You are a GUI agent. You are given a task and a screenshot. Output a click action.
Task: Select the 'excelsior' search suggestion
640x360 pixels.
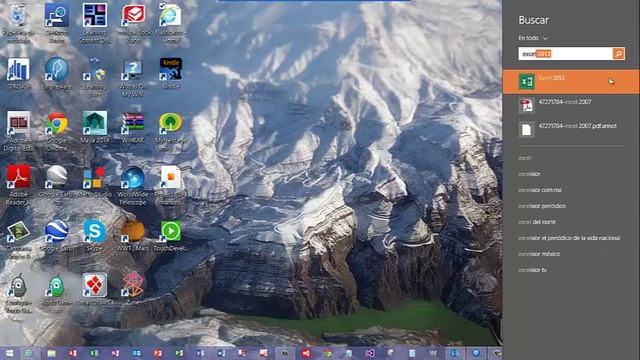click(x=529, y=174)
